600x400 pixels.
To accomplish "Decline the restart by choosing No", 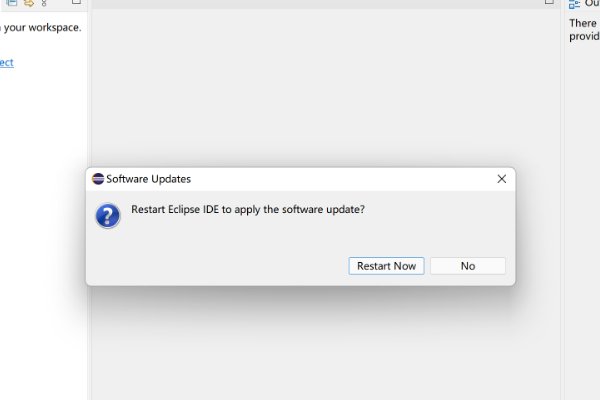I will click(468, 266).
